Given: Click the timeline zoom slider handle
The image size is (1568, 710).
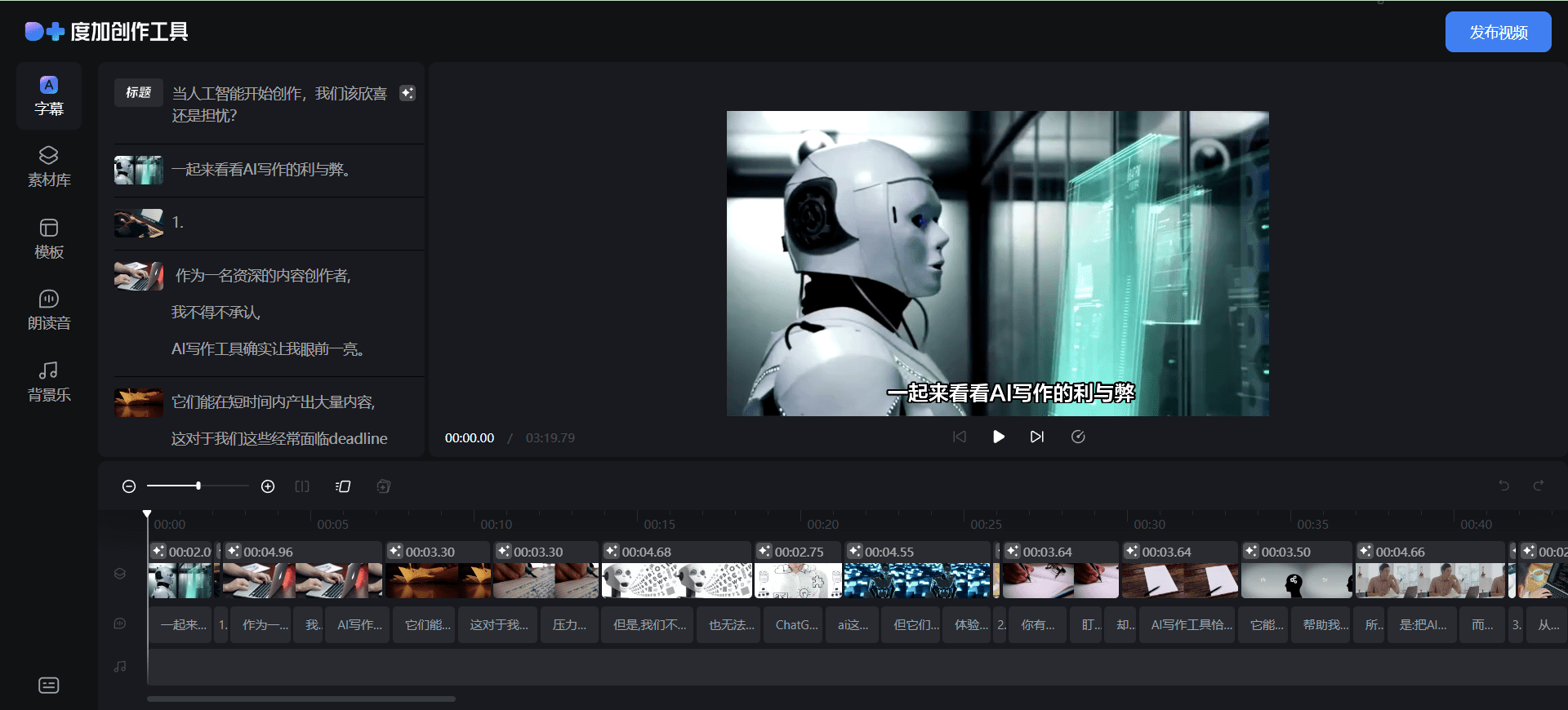Looking at the screenshot, I should (x=198, y=486).
